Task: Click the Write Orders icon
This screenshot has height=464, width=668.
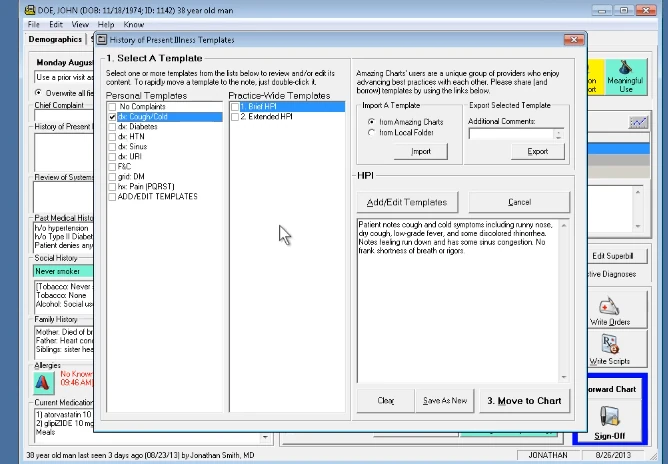Action: pos(610,306)
